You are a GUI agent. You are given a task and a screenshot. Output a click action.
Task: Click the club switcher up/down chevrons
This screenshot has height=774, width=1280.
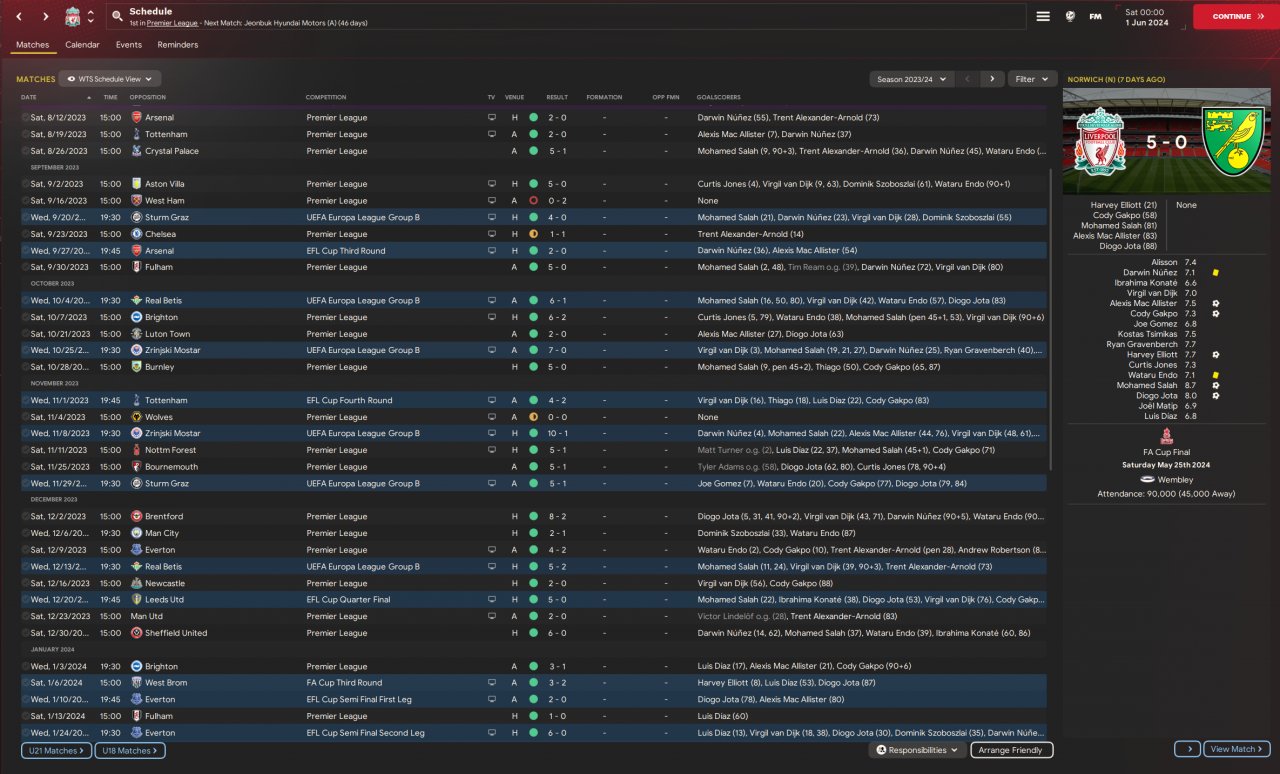91,17
